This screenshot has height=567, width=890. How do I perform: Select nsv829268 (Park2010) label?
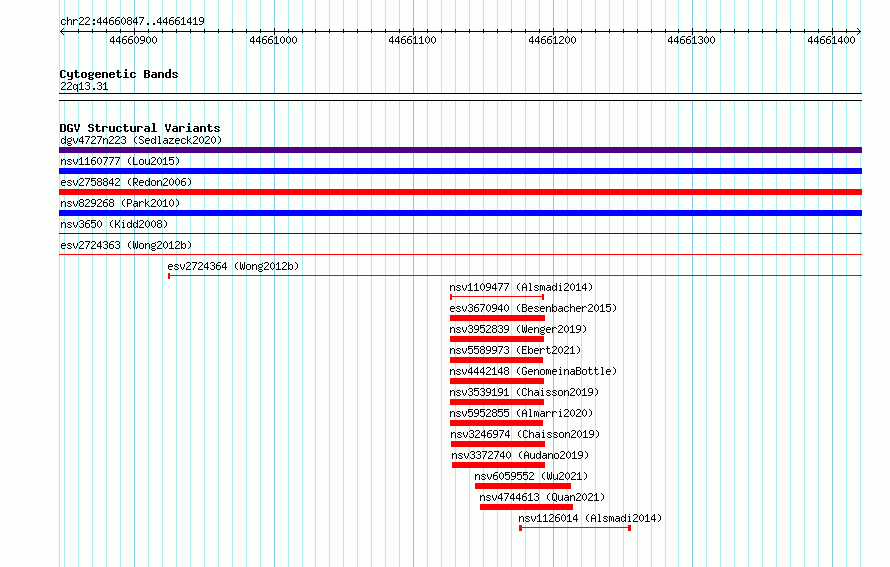[120, 203]
